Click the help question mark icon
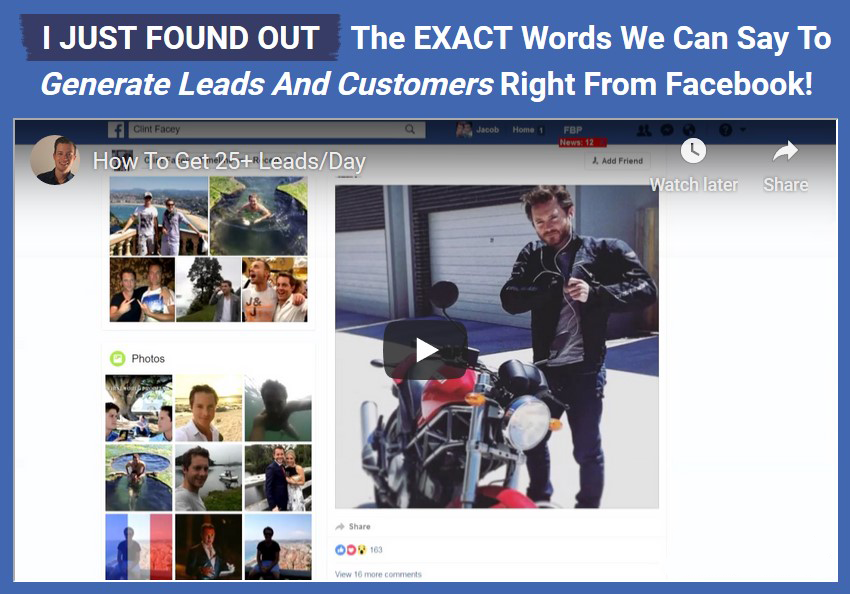The image size is (850, 594). pyautogui.click(x=725, y=130)
